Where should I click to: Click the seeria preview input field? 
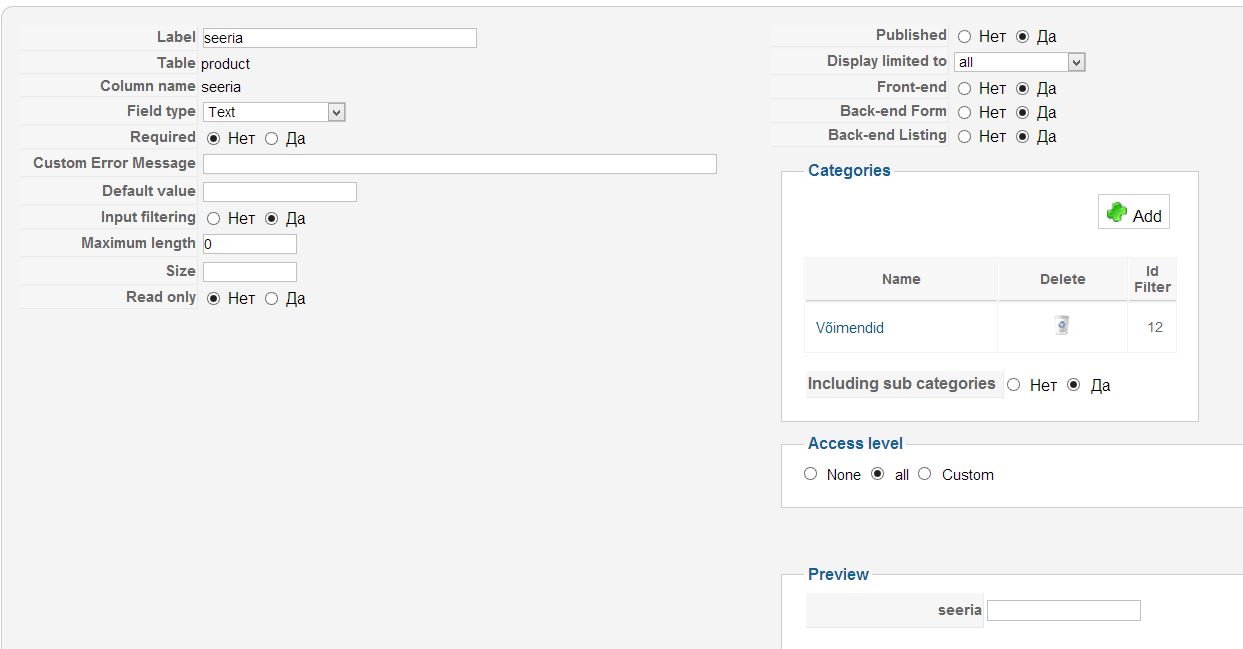coord(1063,610)
